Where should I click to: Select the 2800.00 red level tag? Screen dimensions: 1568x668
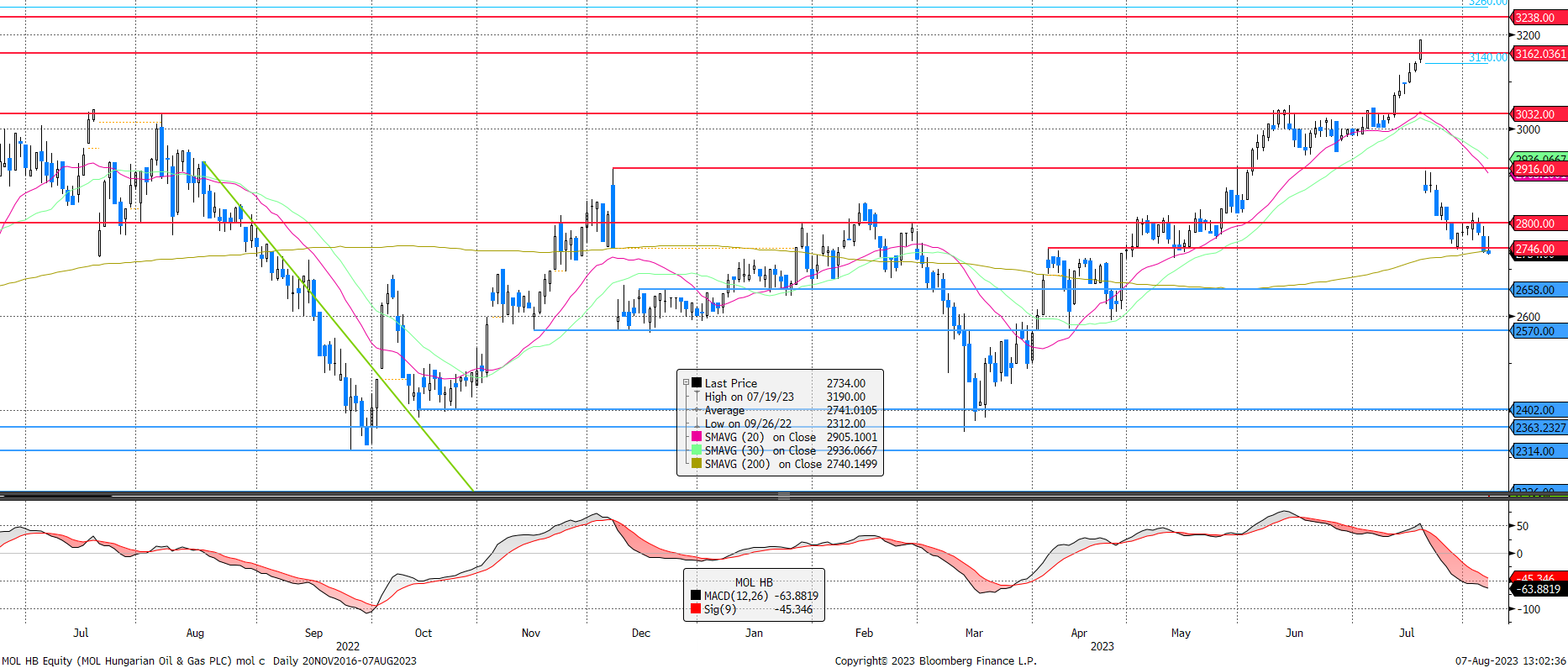(1539, 224)
